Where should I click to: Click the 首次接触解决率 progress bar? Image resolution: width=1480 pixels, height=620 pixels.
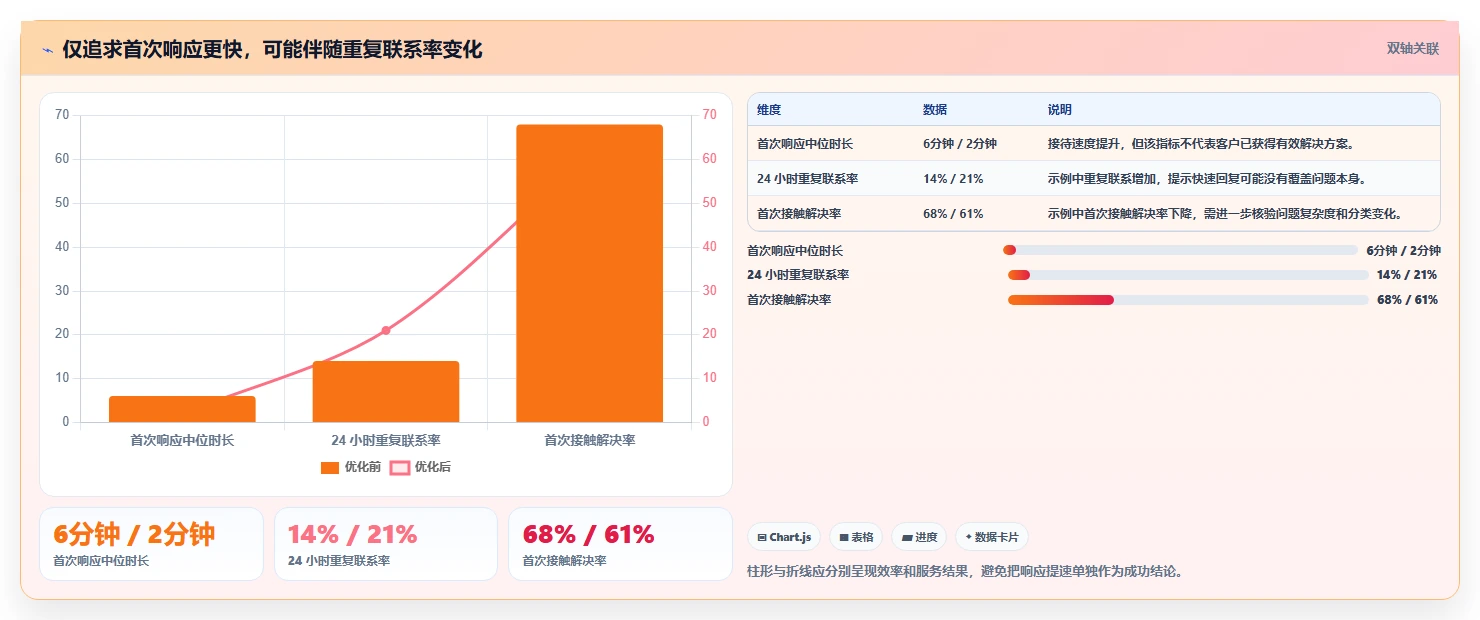point(1188,300)
